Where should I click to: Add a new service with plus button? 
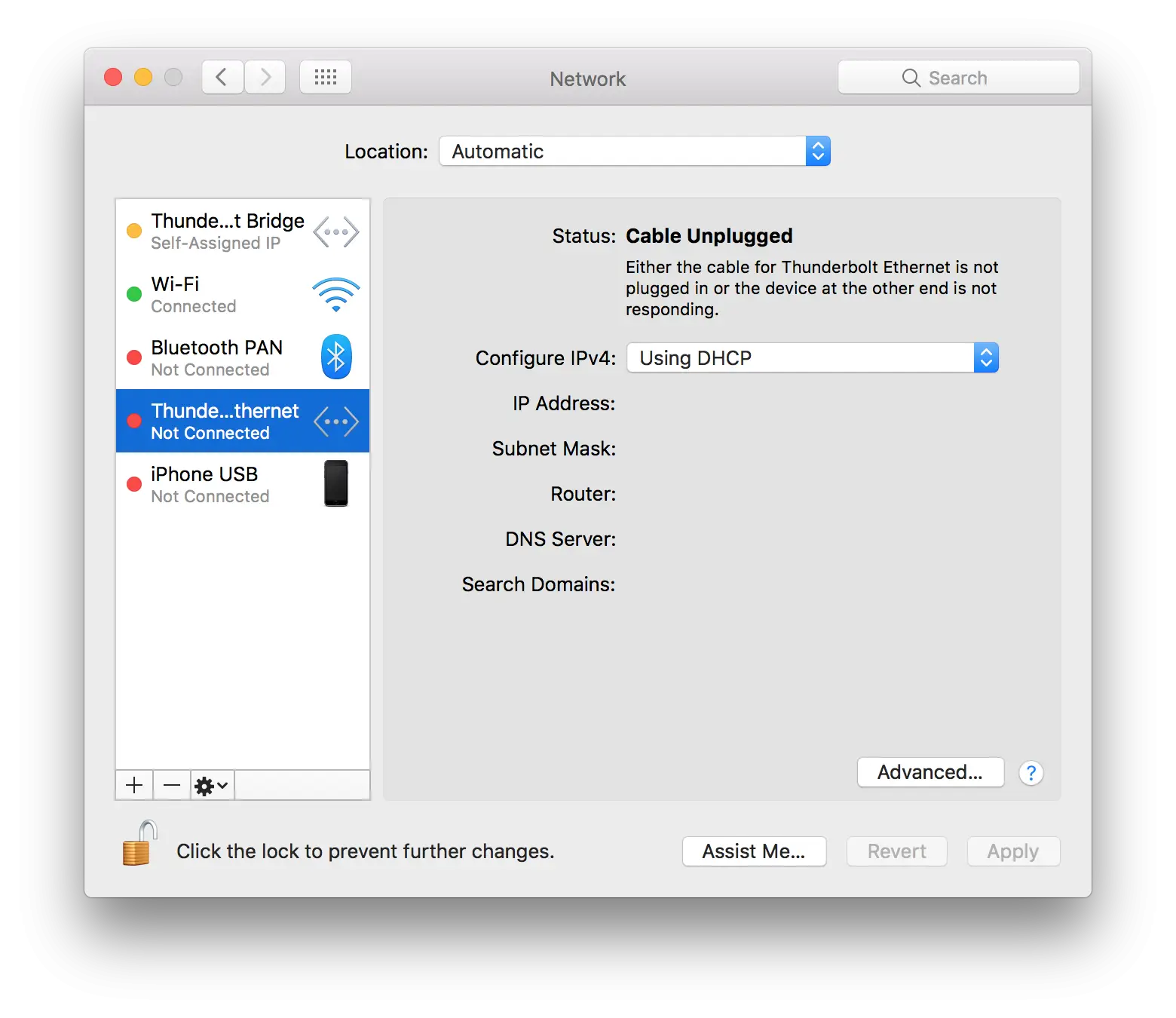134,785
